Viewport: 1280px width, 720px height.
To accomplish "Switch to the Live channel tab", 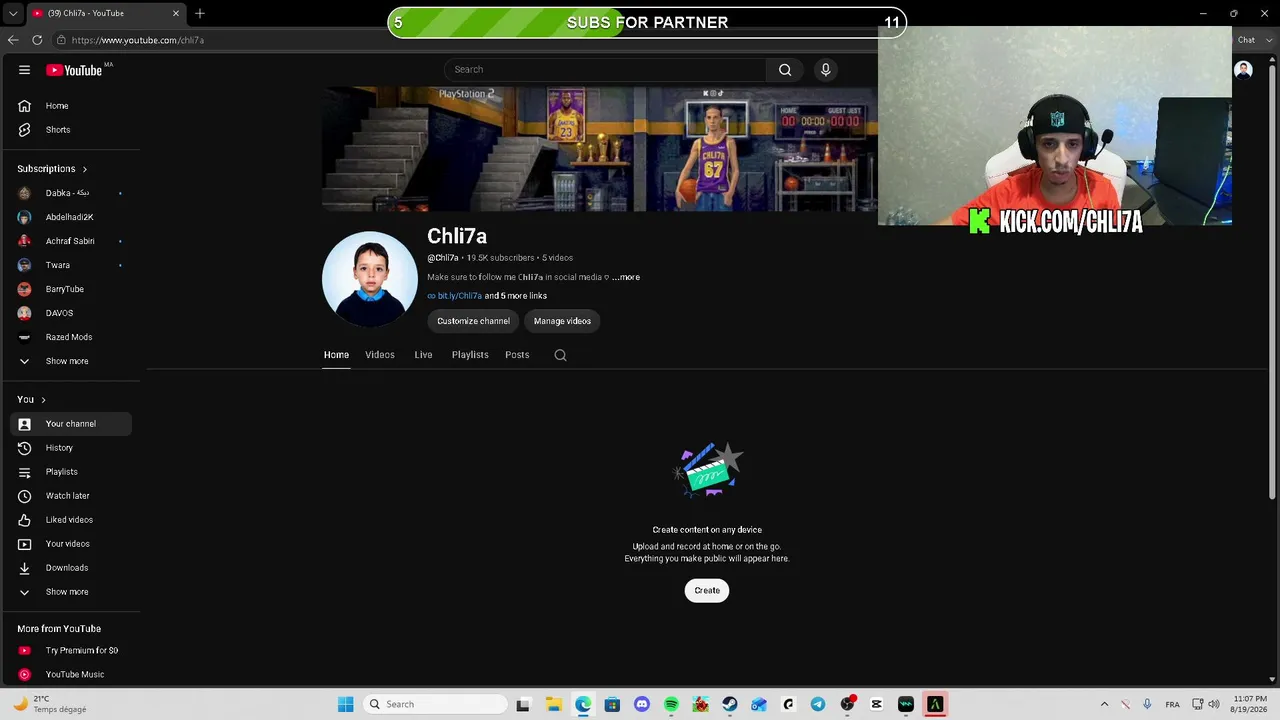I will point(423,355).
